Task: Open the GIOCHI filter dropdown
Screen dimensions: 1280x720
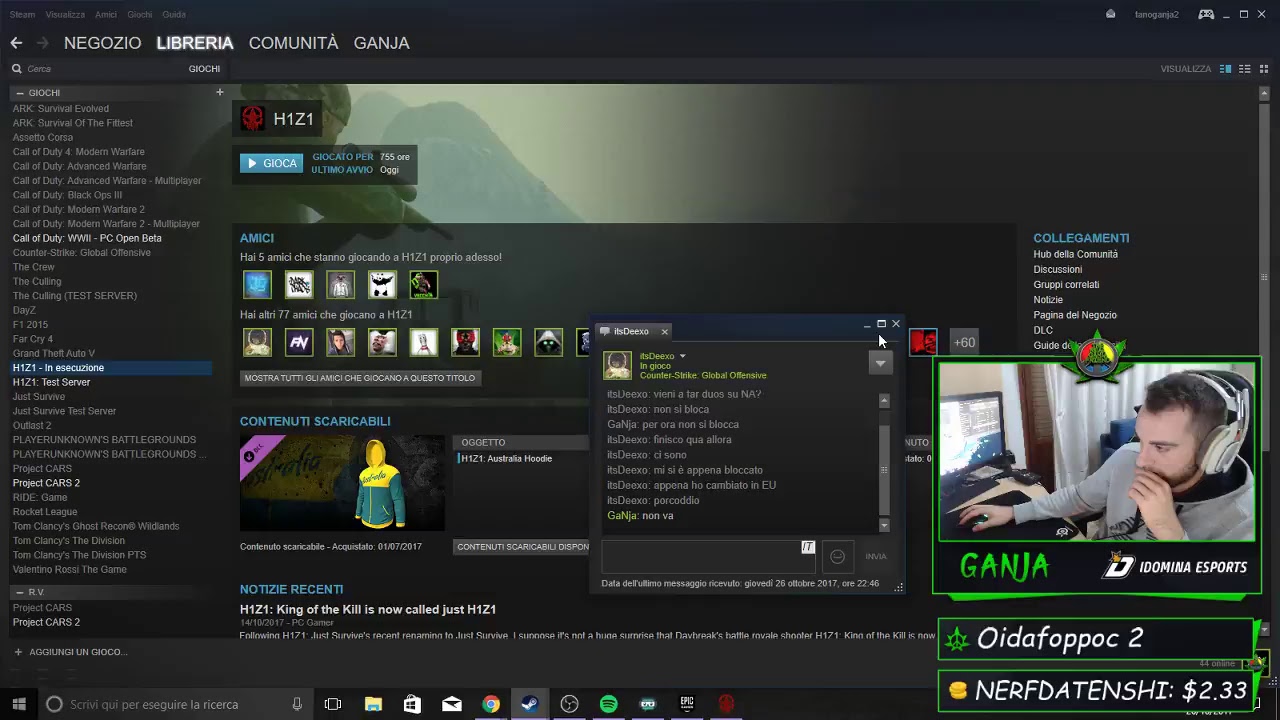Action: coord(204,69)
